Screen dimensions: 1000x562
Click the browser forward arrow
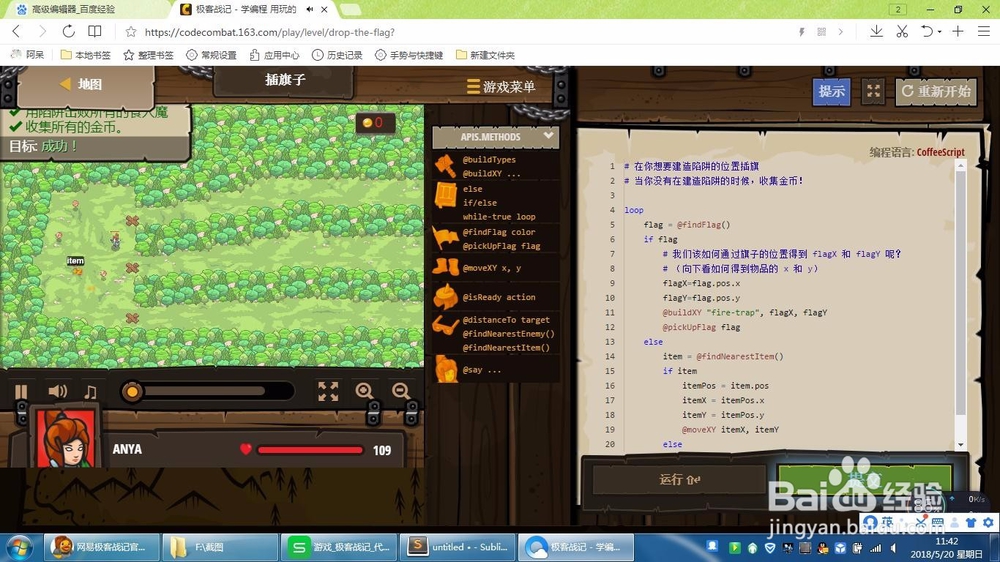[x=42, y=31]
